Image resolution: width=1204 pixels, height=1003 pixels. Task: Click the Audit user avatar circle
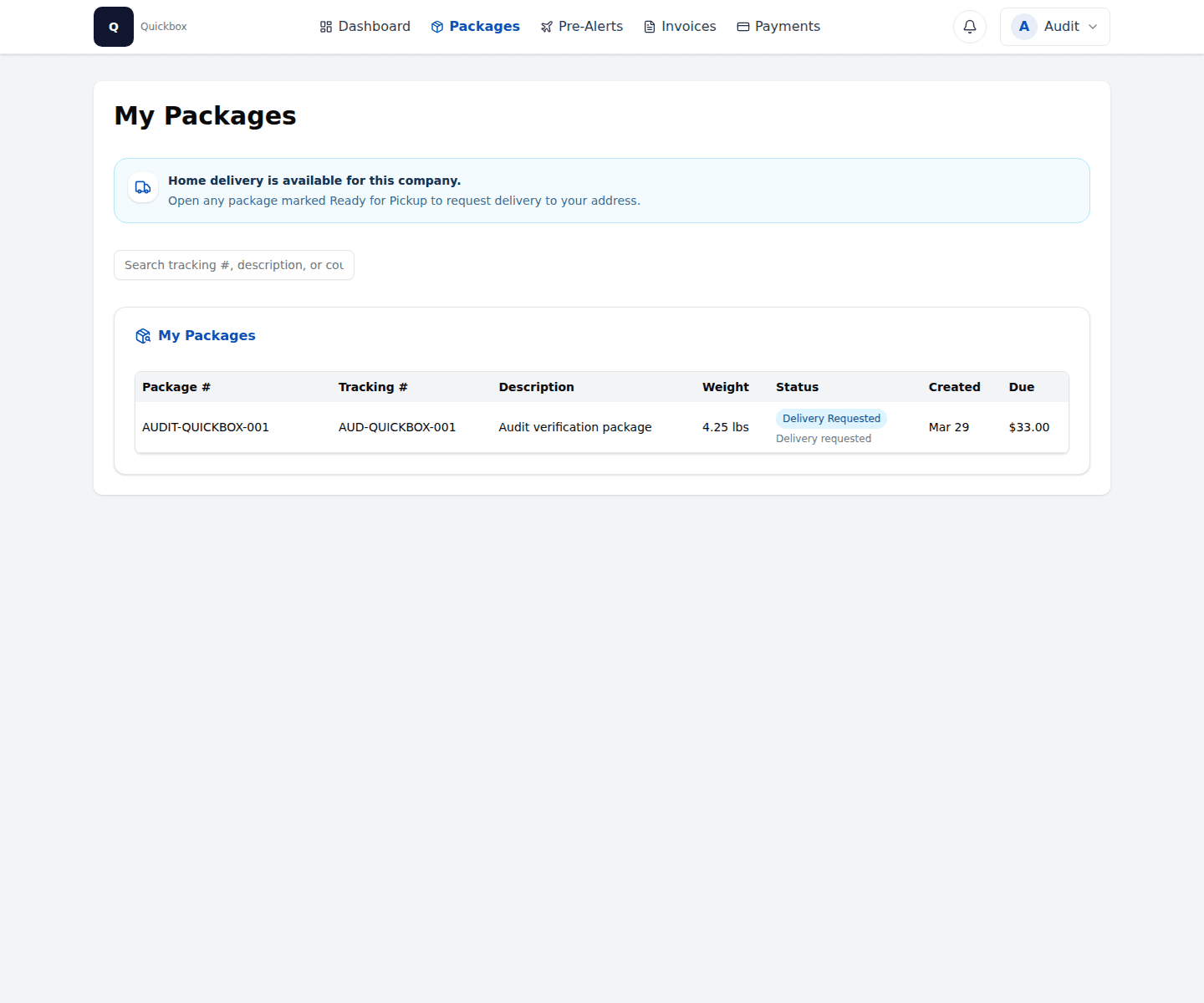click(x=1023, y=26)
